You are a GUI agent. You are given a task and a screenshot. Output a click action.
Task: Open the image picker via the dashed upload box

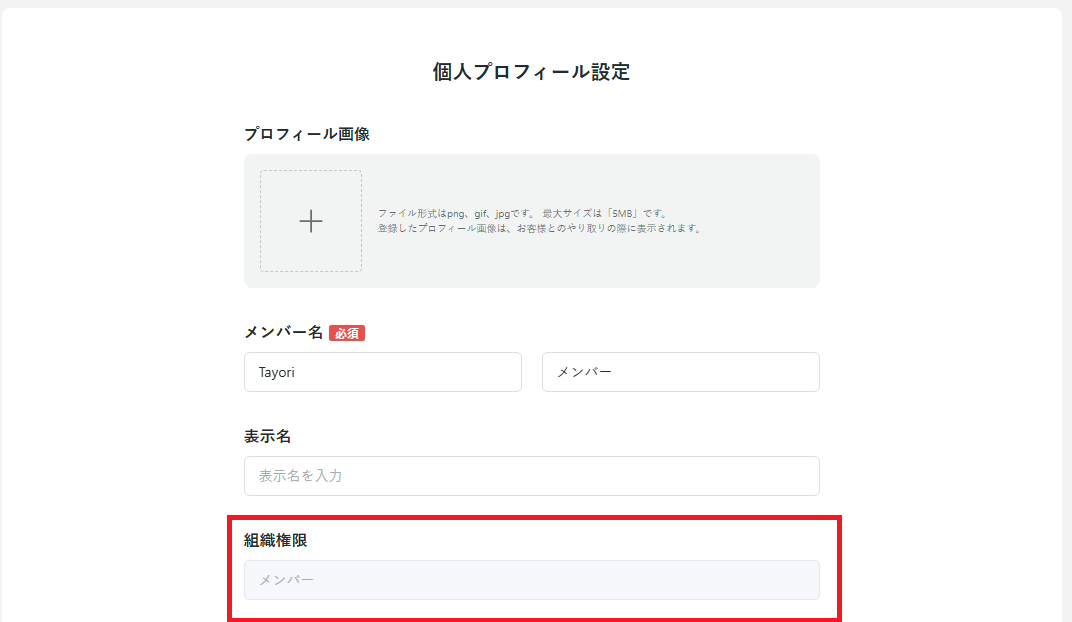[x=310, y=220]
